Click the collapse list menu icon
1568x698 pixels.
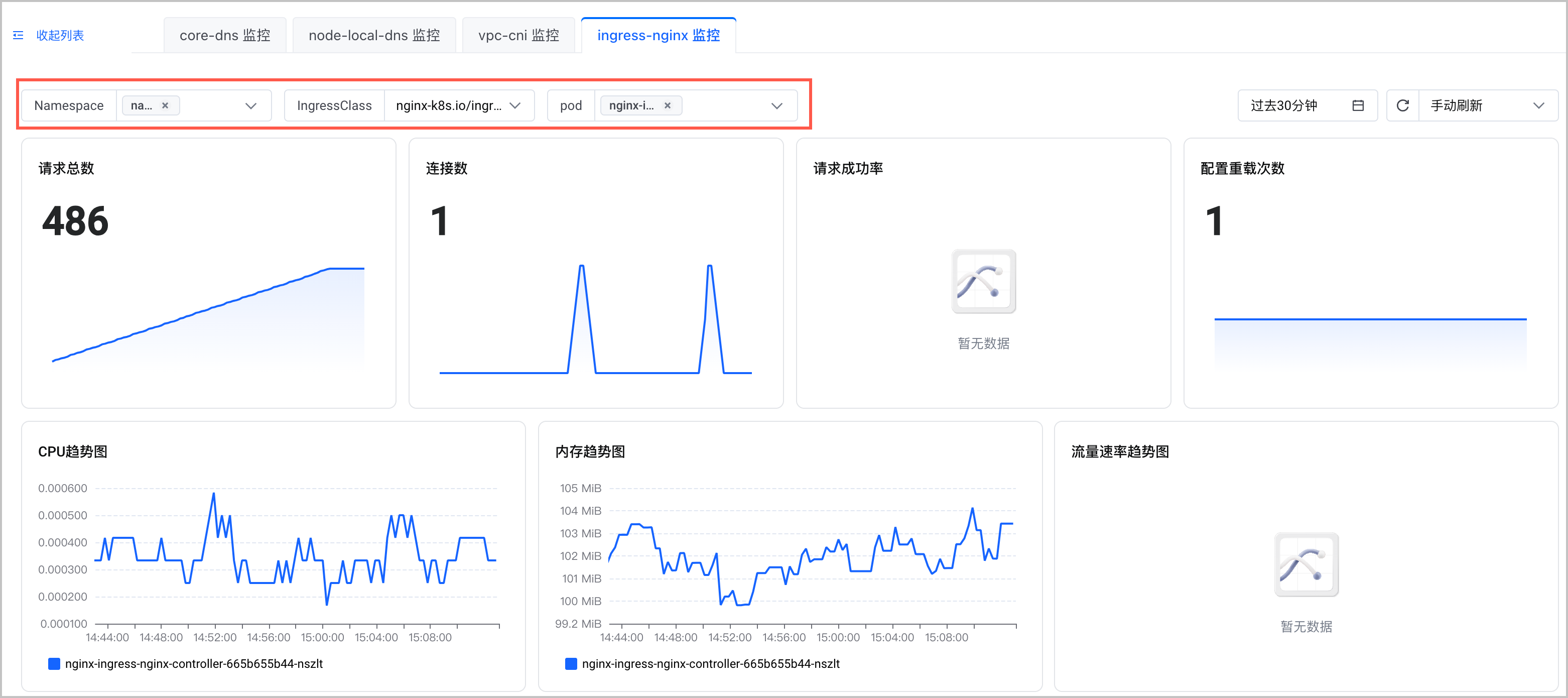click(18, 35)
